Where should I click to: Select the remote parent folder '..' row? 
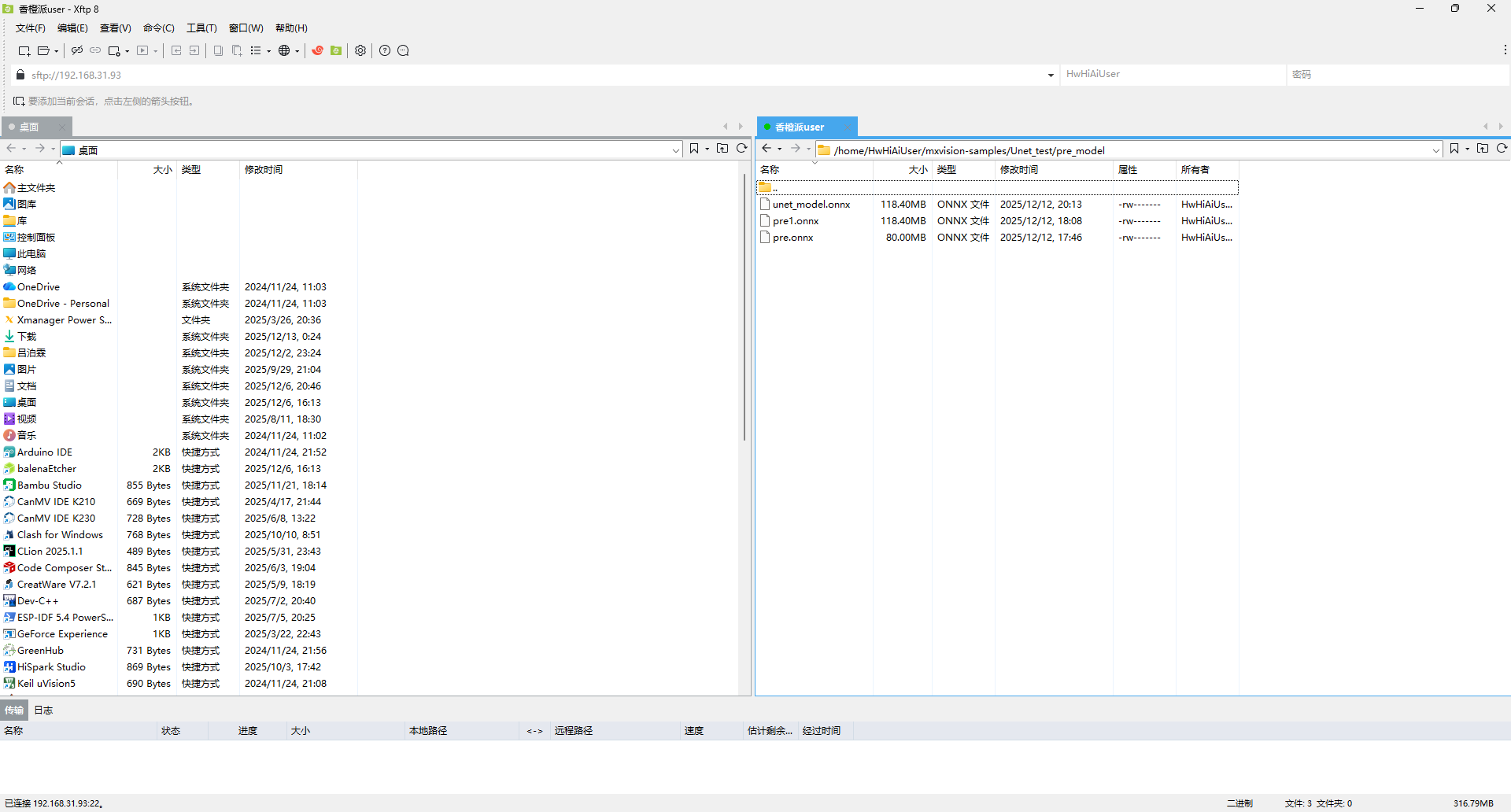(x=997, y=187)
